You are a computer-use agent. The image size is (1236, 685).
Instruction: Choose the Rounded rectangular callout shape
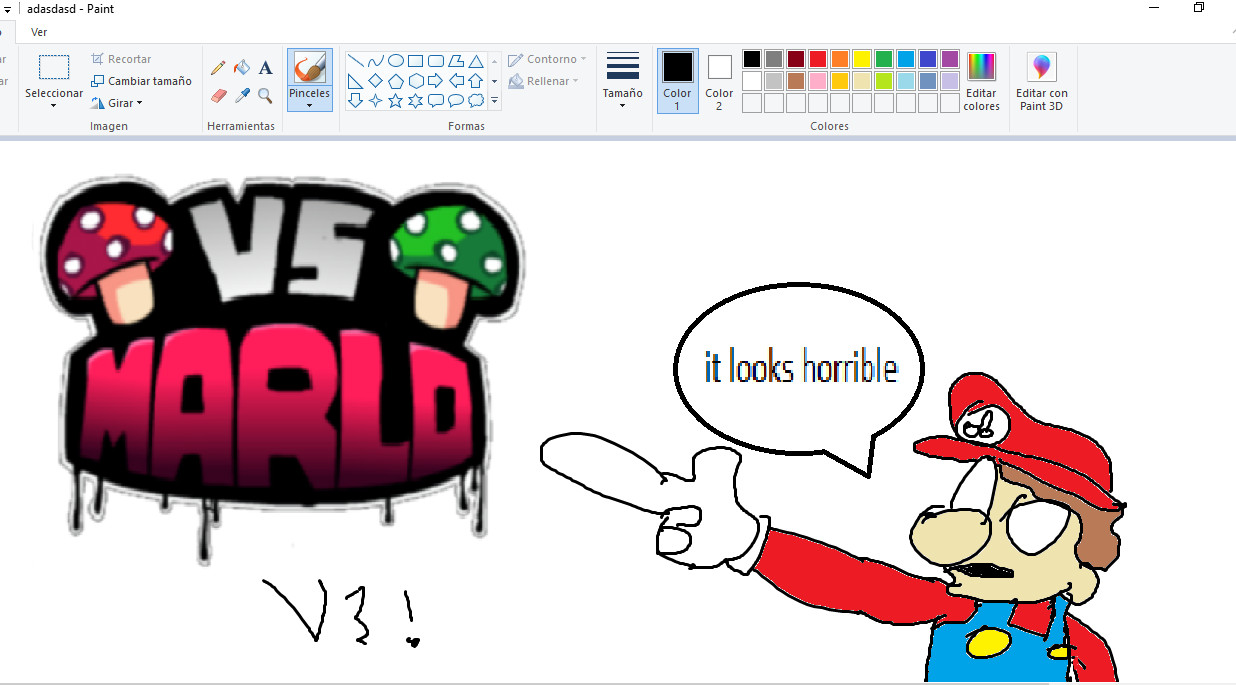point(435,100)
